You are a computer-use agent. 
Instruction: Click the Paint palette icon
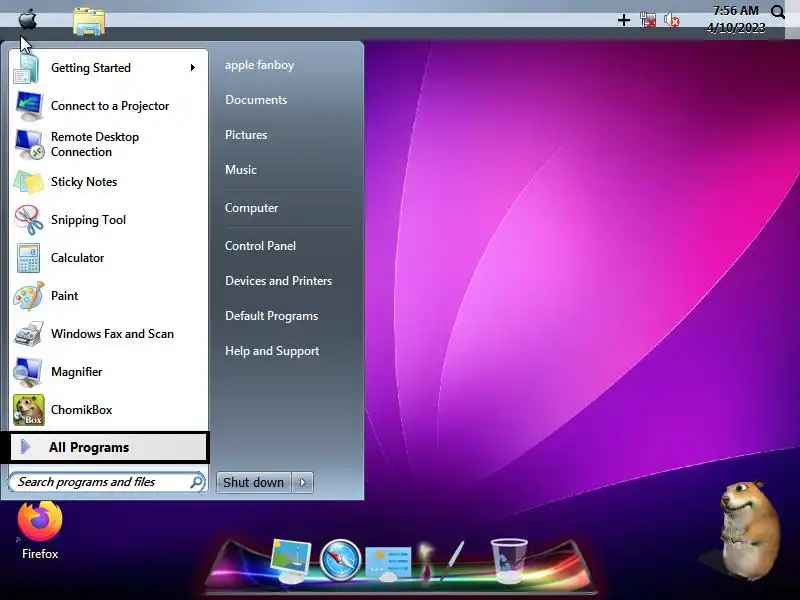[29, 296]
